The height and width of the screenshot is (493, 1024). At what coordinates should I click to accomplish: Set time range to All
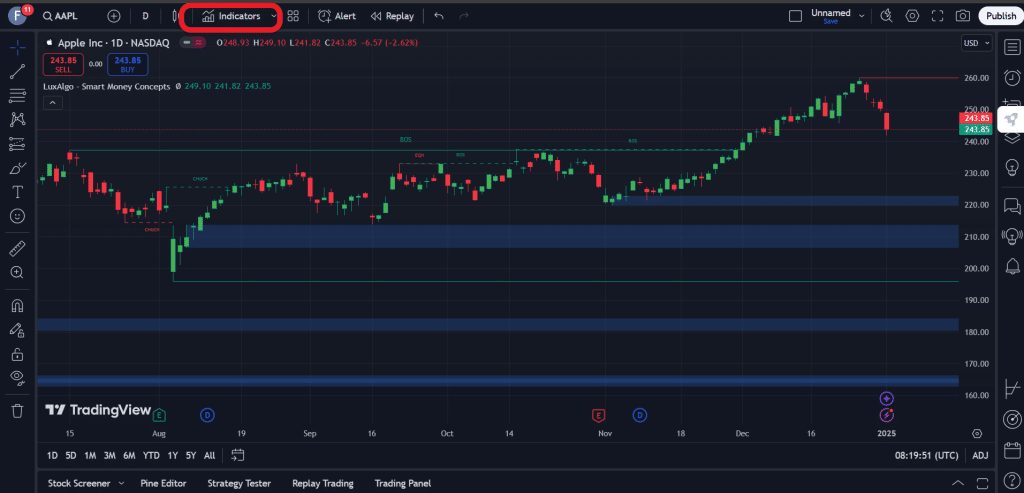point(210,455)
